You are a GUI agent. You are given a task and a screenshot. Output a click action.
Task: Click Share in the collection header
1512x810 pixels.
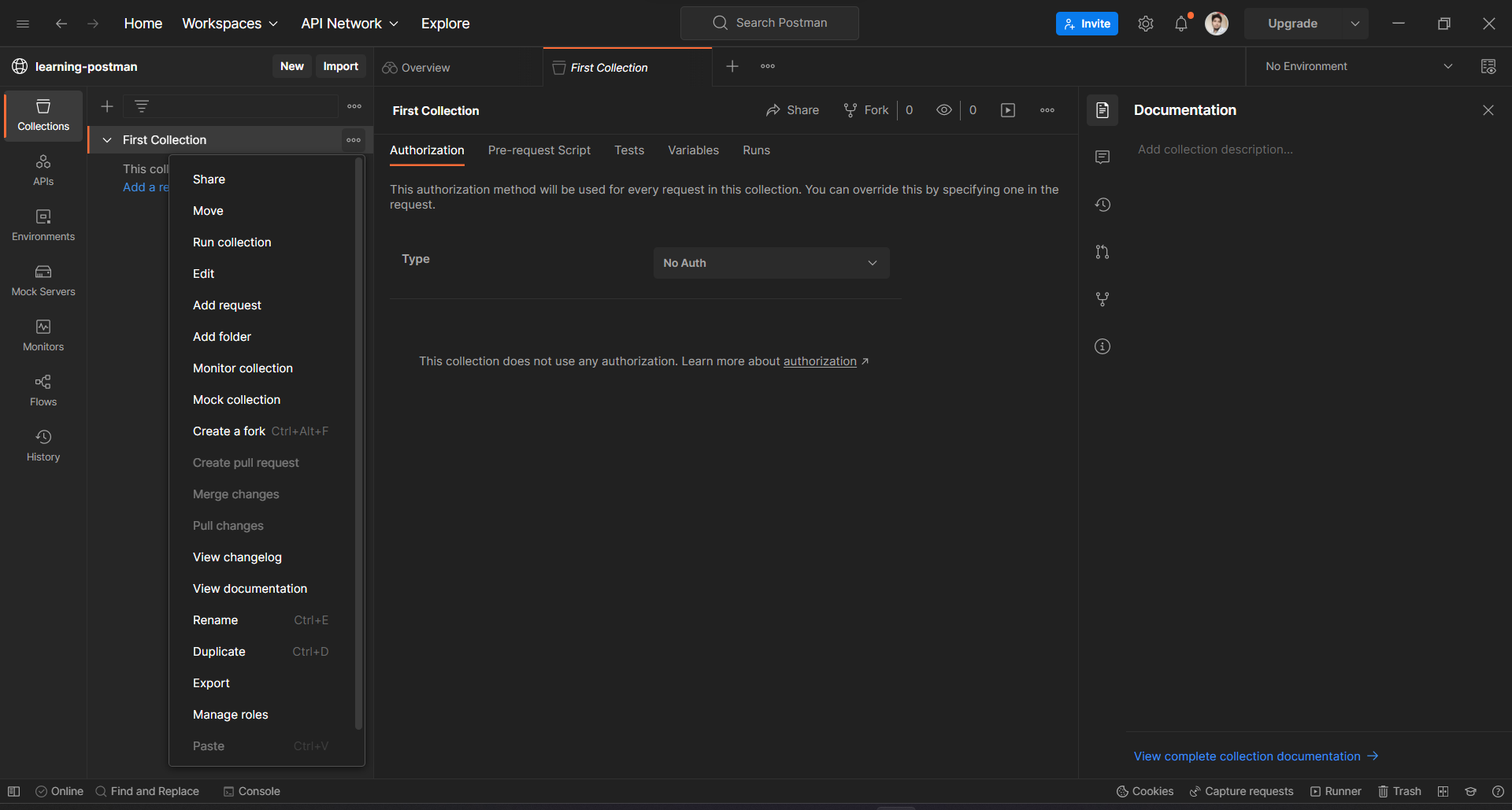tap(792, 110)
